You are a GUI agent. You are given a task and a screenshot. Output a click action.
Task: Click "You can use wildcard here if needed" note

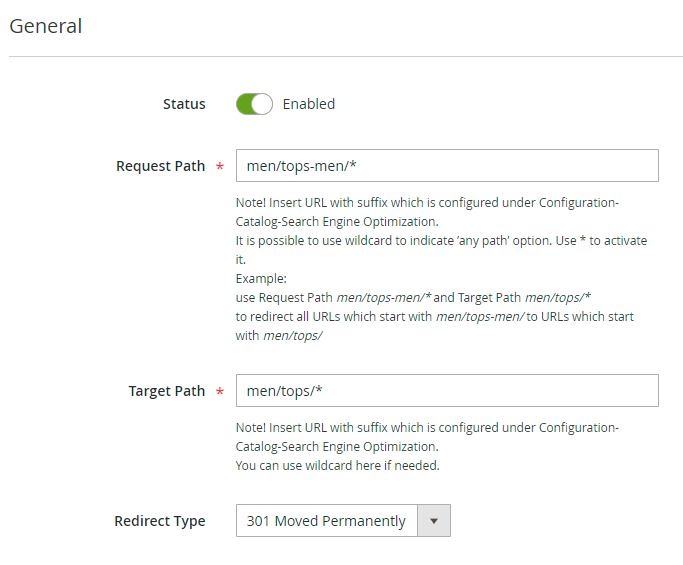338,465
